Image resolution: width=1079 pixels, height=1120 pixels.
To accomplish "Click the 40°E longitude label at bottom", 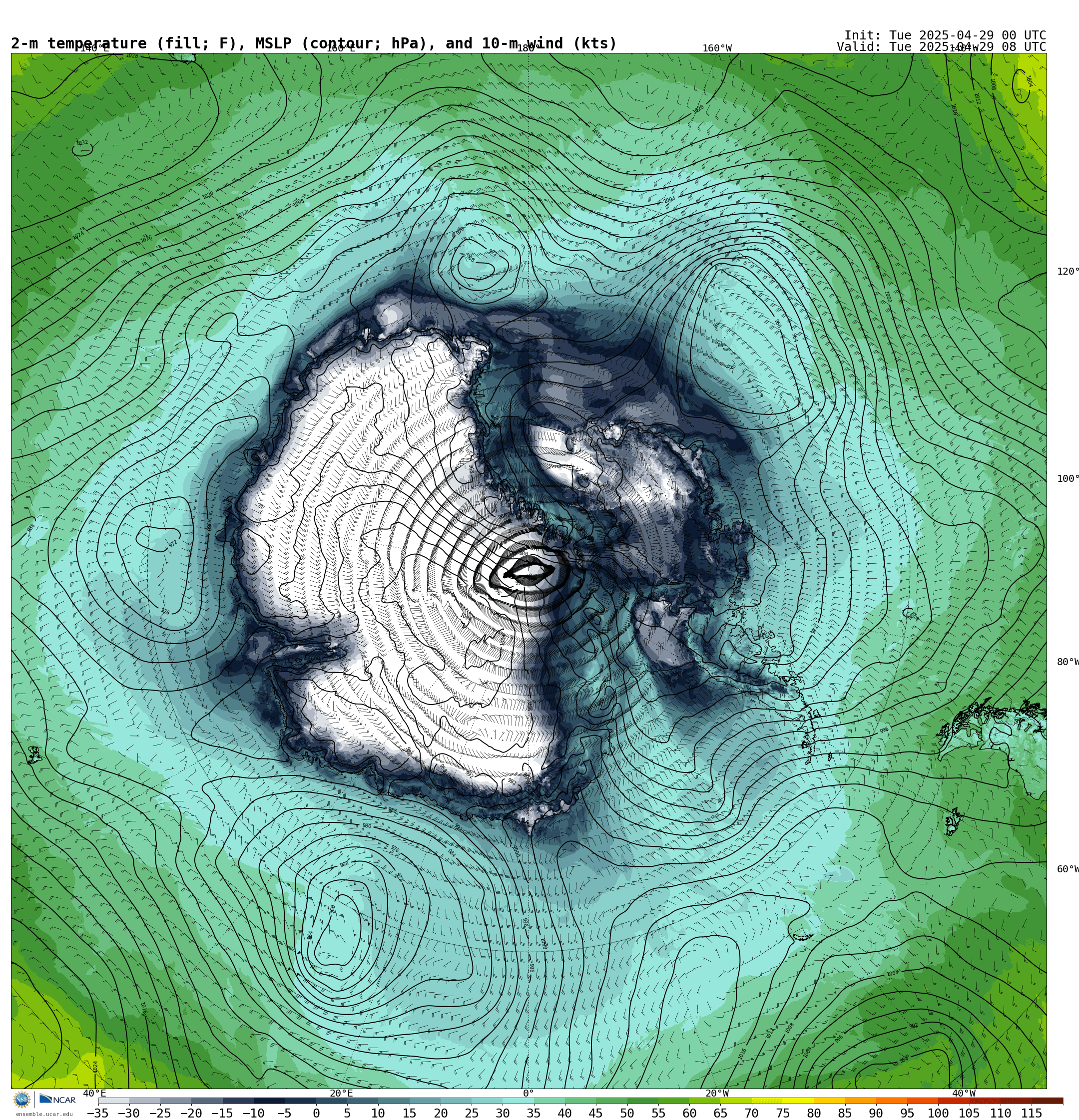I will [94, 1093].
